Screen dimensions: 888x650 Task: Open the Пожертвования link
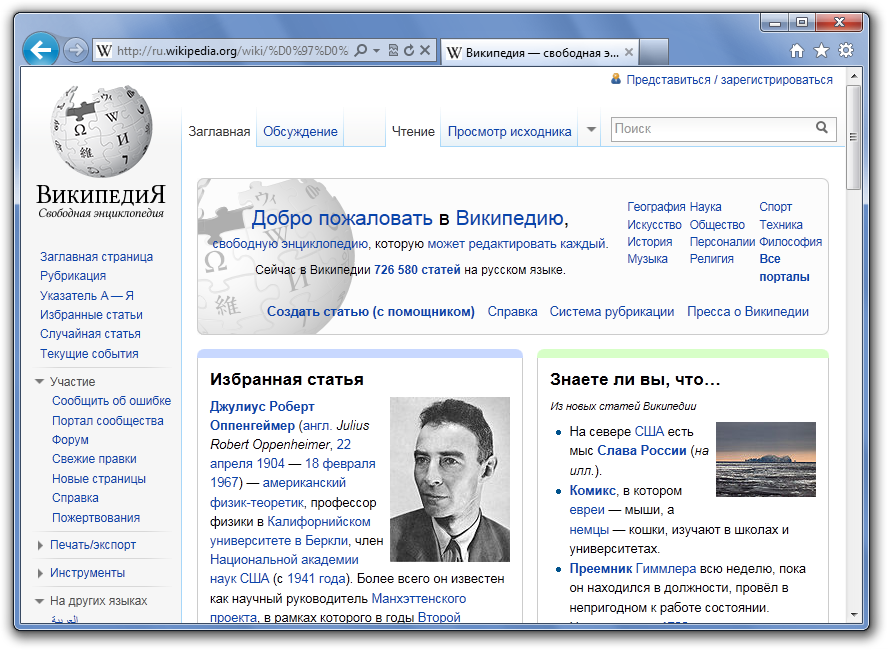96,518
